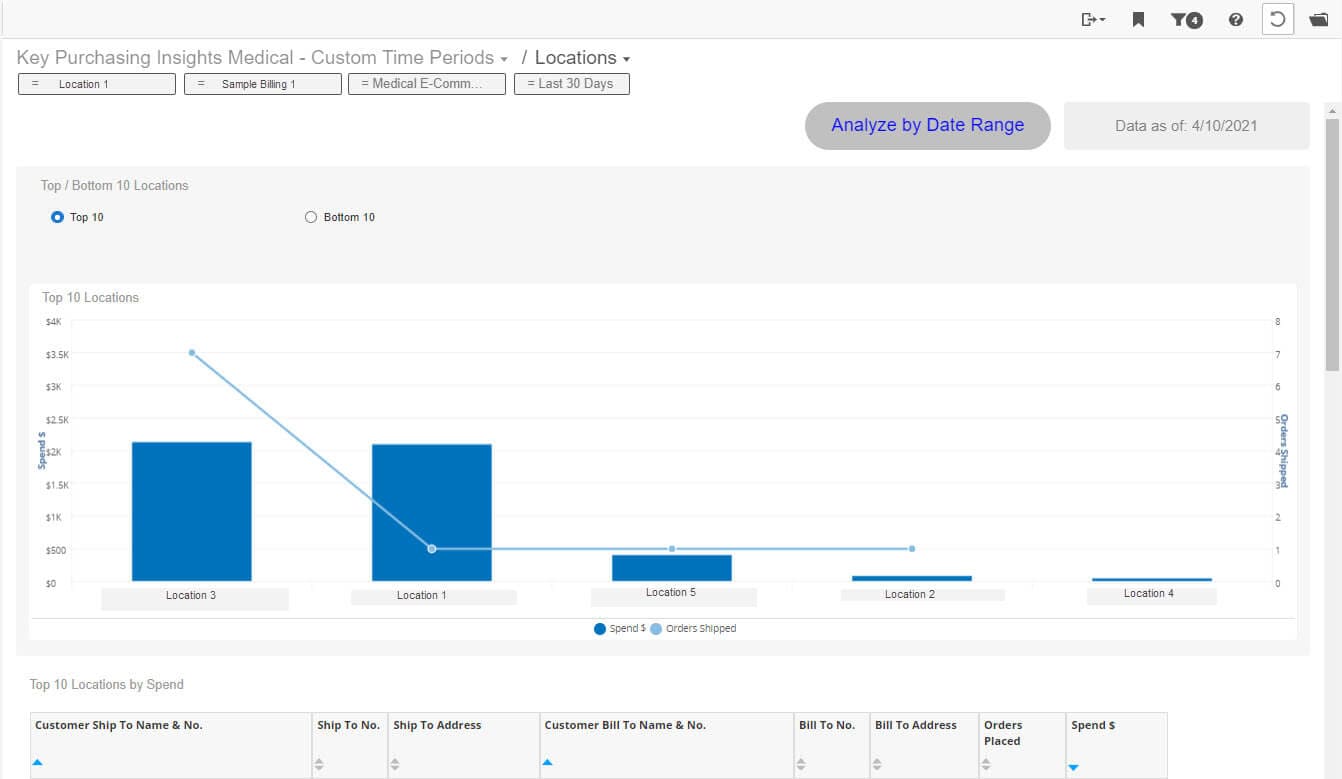The image size is (1342, 779).
Task: Open the filter panel showing 4 filters
Action: tap(1186, 19)
